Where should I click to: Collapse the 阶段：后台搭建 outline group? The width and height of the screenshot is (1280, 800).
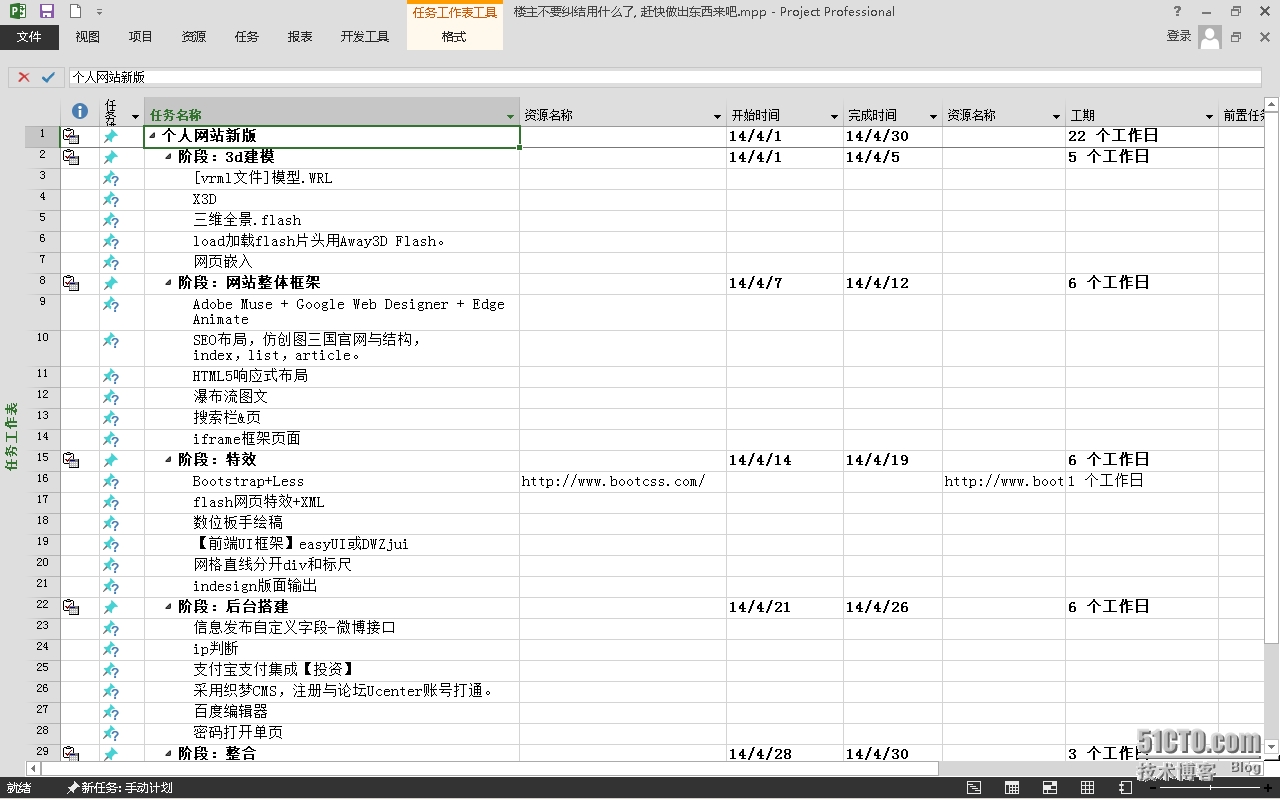[x=169, y=607]
